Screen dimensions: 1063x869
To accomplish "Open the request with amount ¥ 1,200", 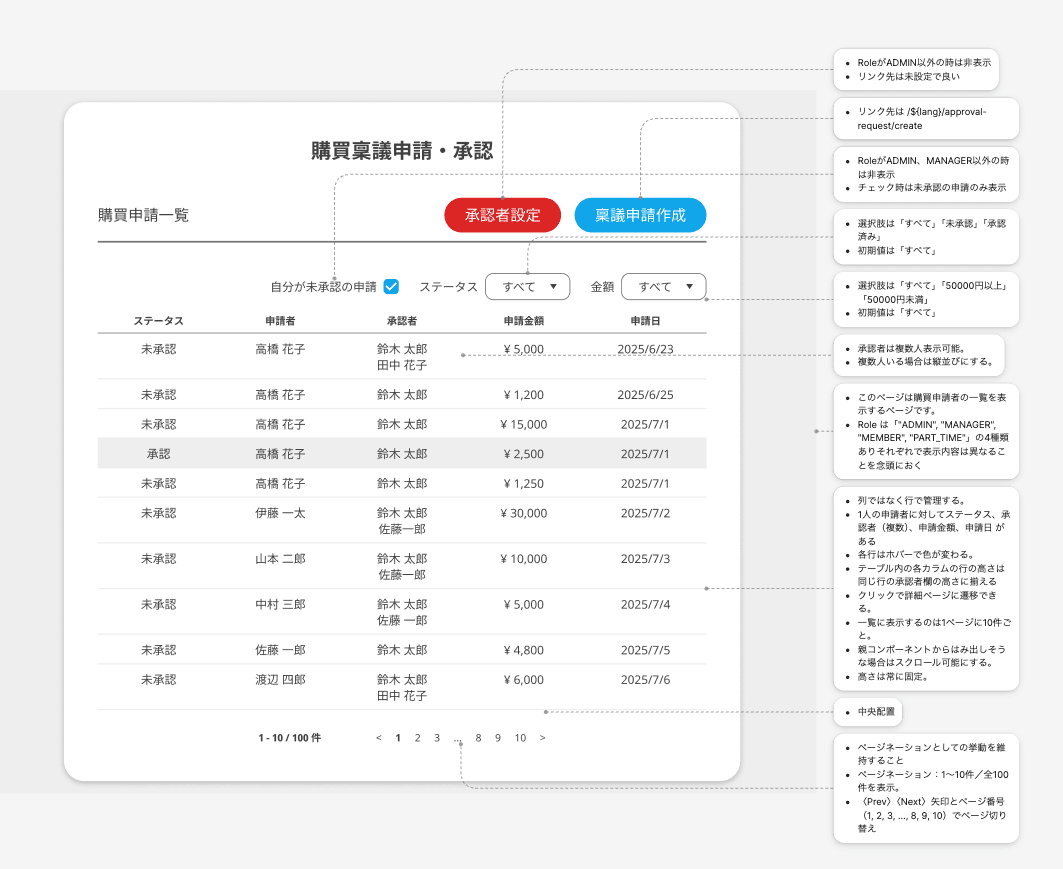I will 402,395.
